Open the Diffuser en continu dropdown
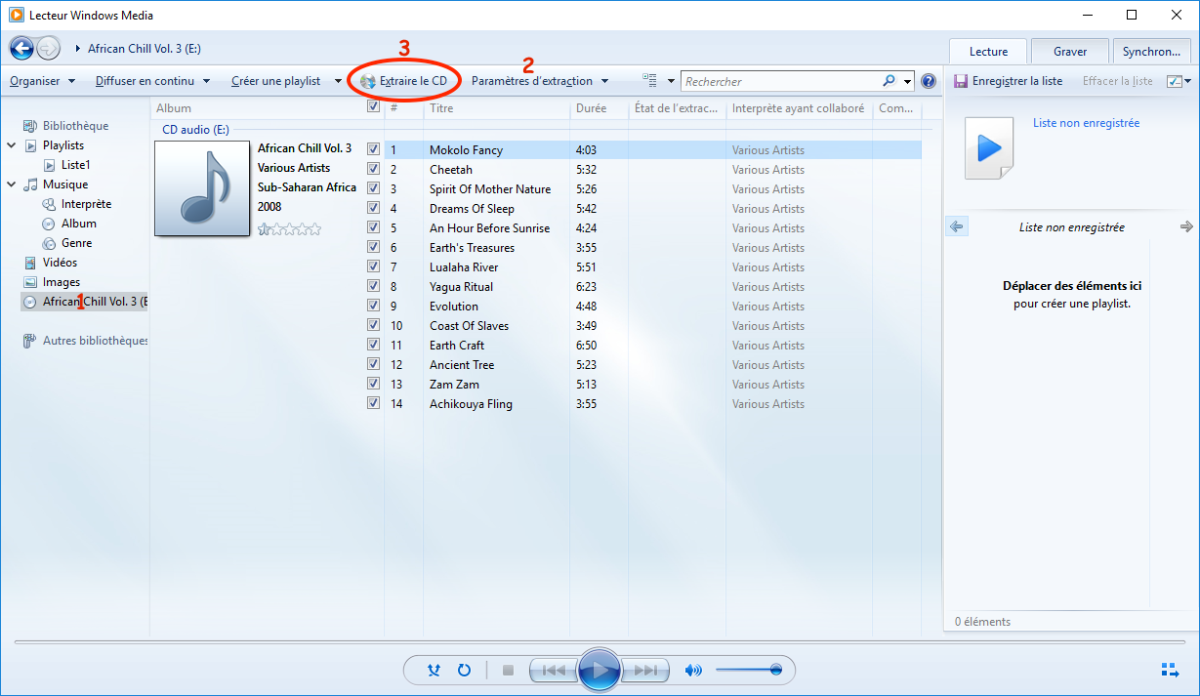This screenshot has width=1200, height=696. pyautogui.click(x=153, y=81)
